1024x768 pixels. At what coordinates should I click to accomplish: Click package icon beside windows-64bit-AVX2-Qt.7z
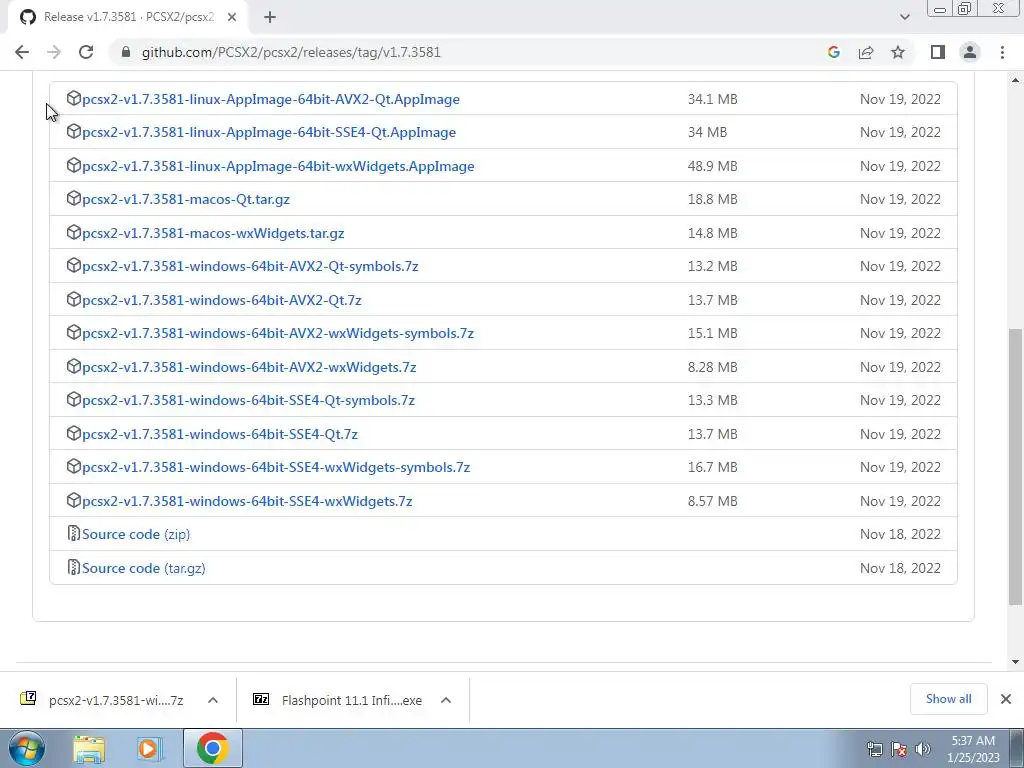(x=74, y=299)
